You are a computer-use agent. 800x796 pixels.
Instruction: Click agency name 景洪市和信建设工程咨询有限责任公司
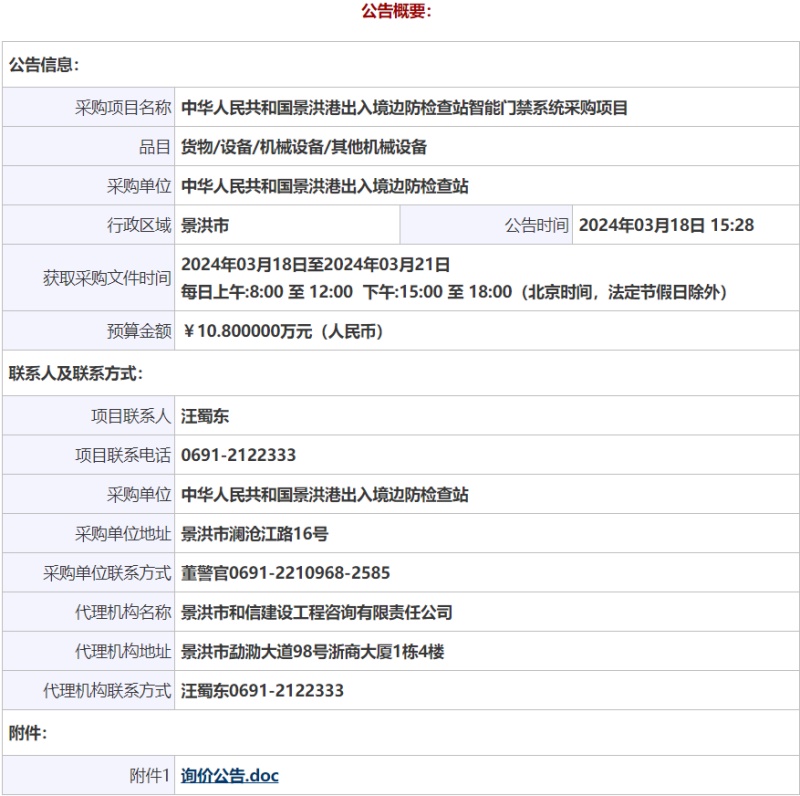coord(316,612)
